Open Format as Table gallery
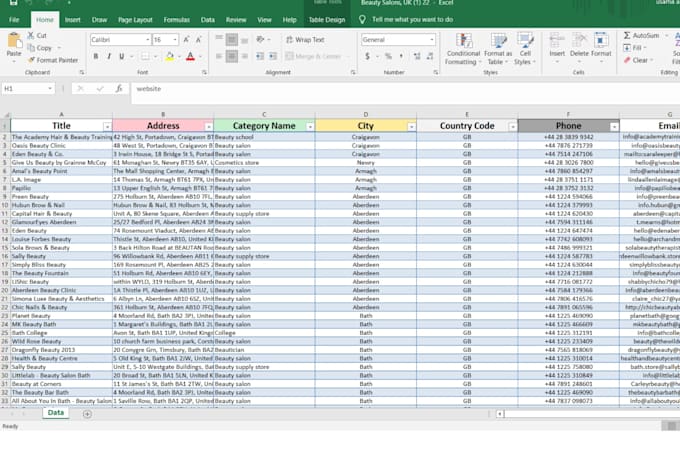Image resolution: width=680 pixels, height=453 pixels. tap(498, 49)
